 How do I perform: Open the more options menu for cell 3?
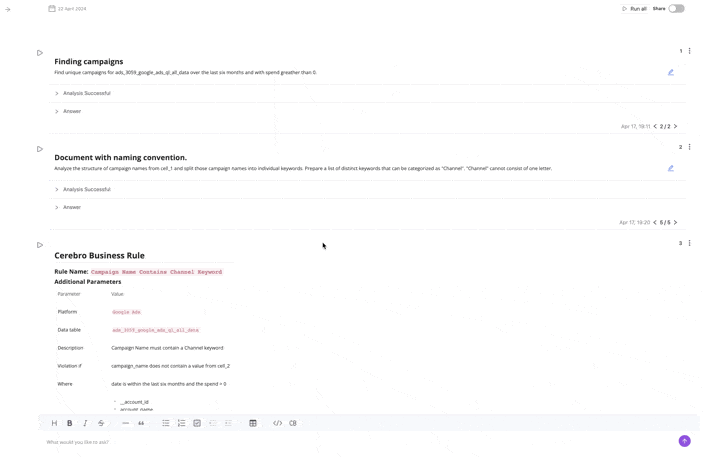point(689,243)
